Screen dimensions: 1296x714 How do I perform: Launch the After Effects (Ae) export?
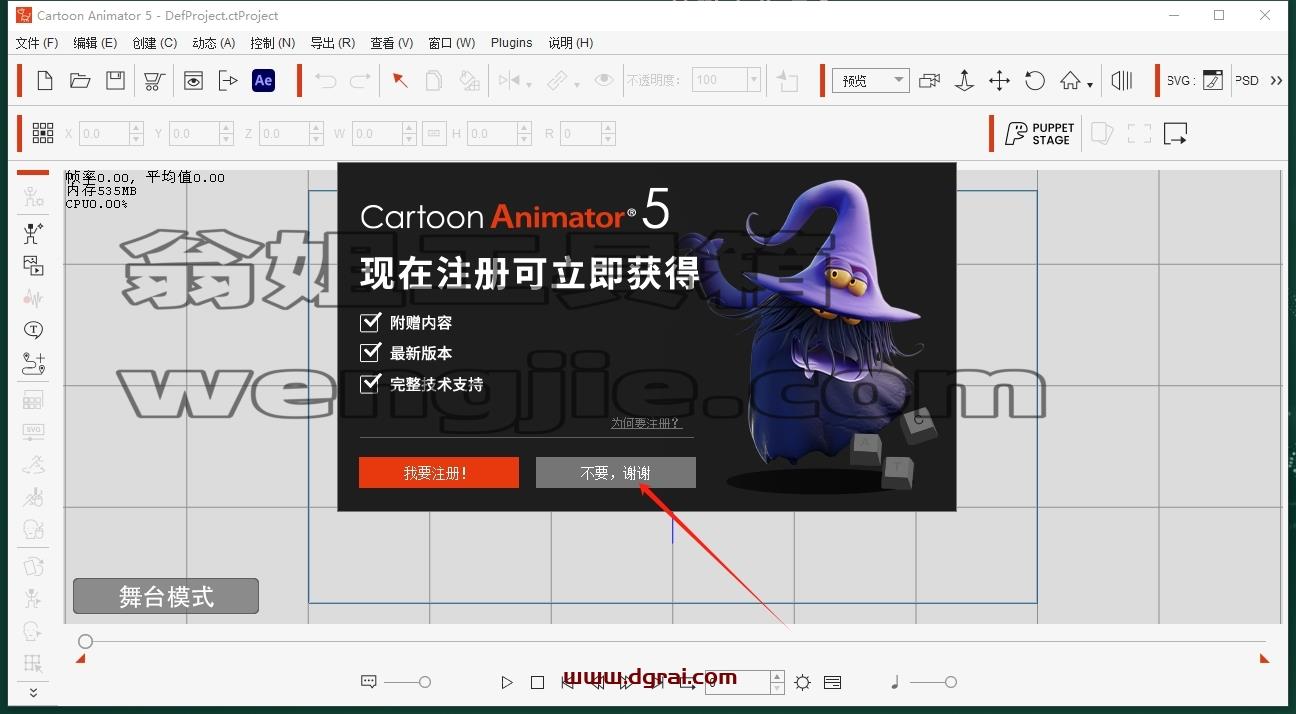263,81
